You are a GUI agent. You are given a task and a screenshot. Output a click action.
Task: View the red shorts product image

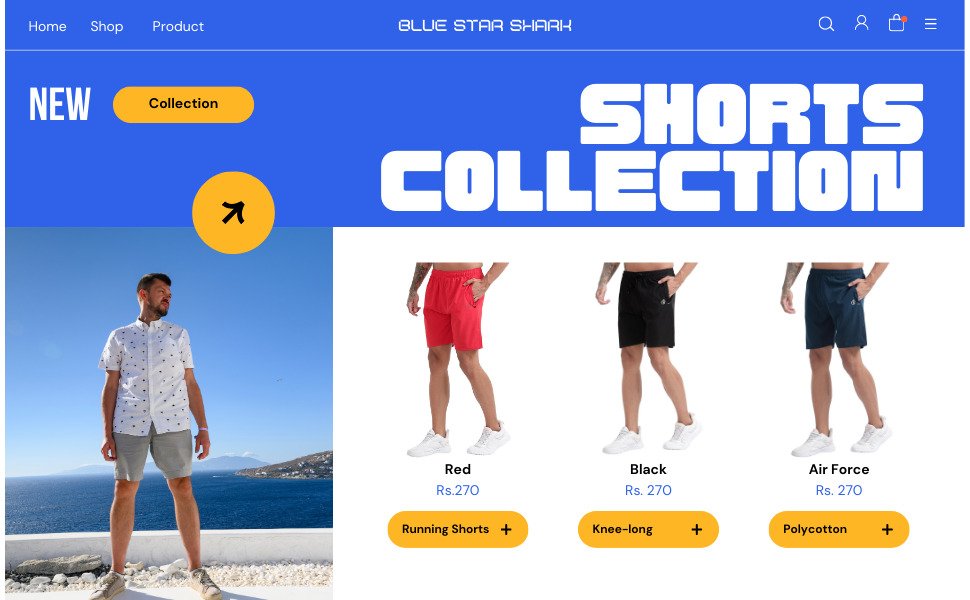click(458, 359)
